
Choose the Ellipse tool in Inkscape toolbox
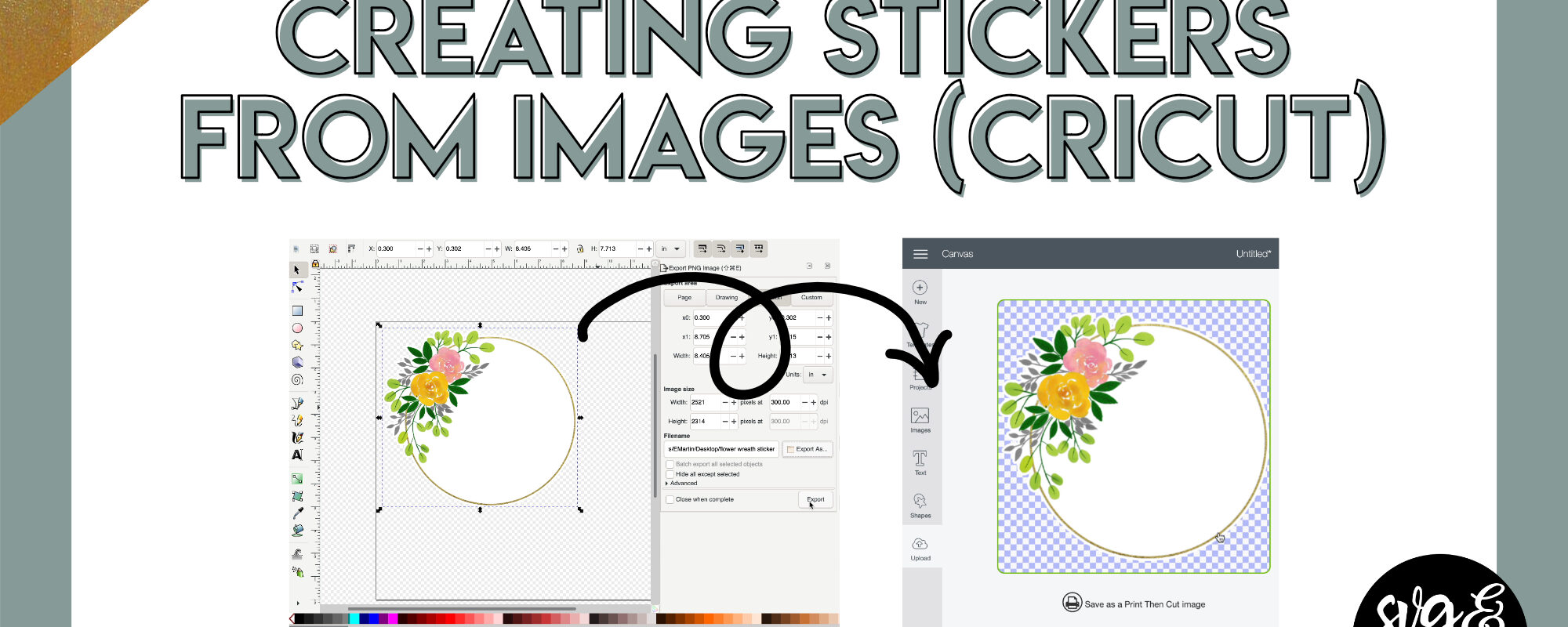[297, 328]
